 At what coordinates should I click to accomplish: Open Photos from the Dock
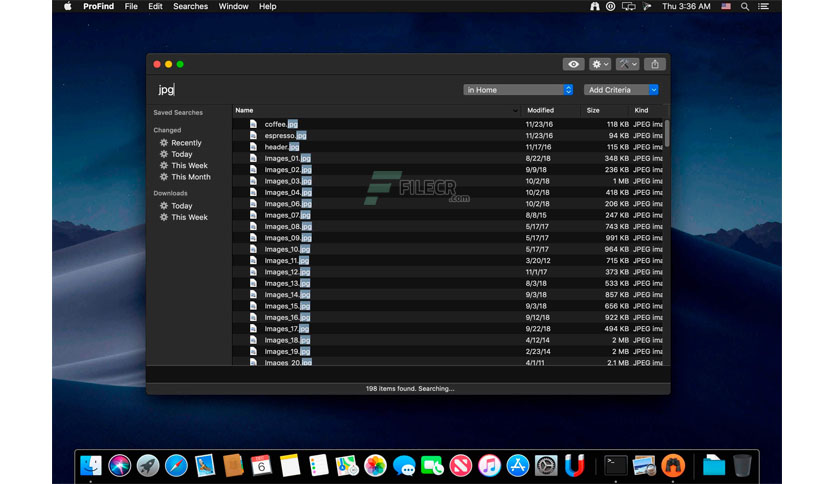pos(375,465)
